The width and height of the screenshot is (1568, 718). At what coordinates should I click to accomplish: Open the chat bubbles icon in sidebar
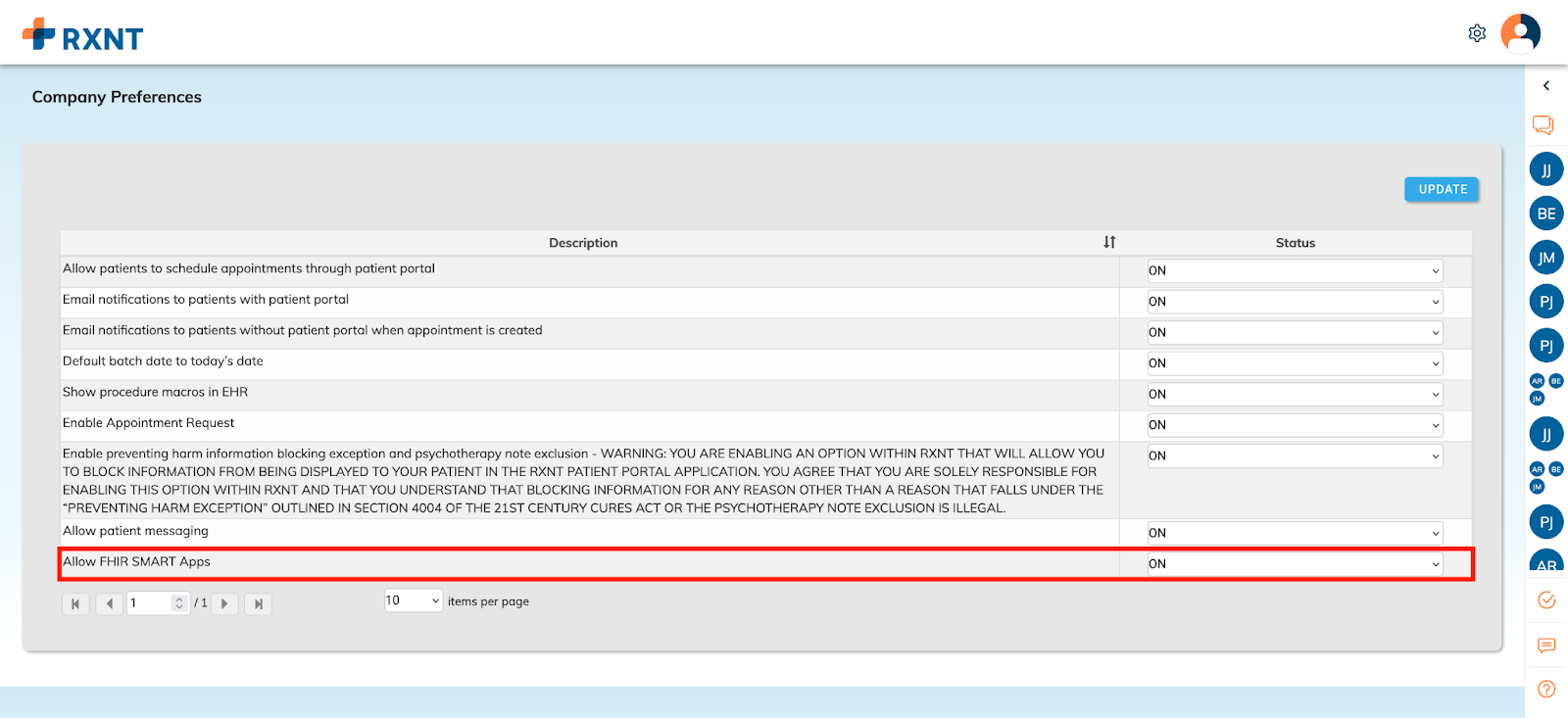(x=1543, y=124)
